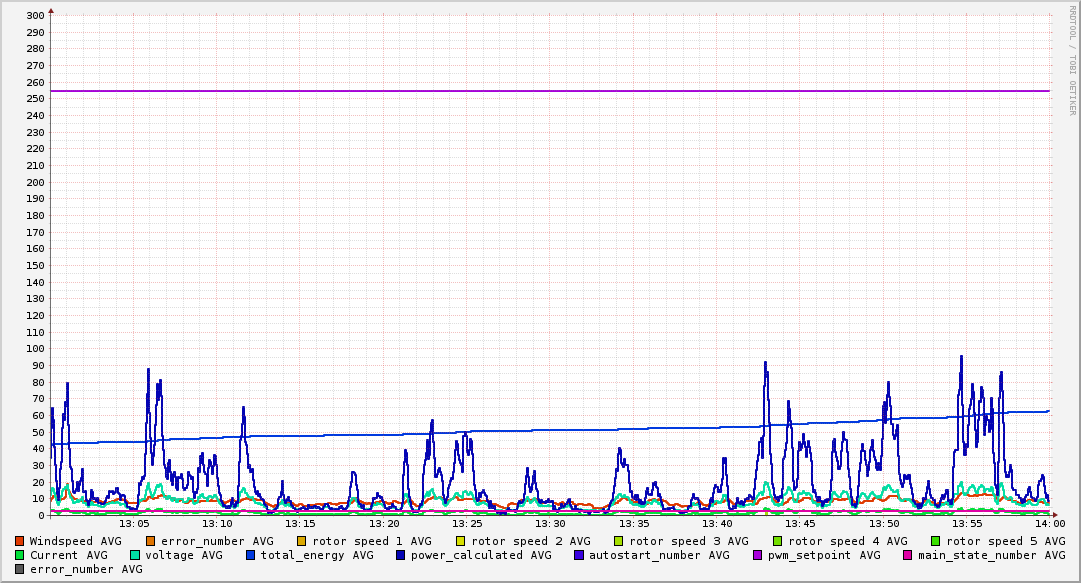
Task: Click the magenta main_state_number AVG swatch
Action: pos(907,555)
